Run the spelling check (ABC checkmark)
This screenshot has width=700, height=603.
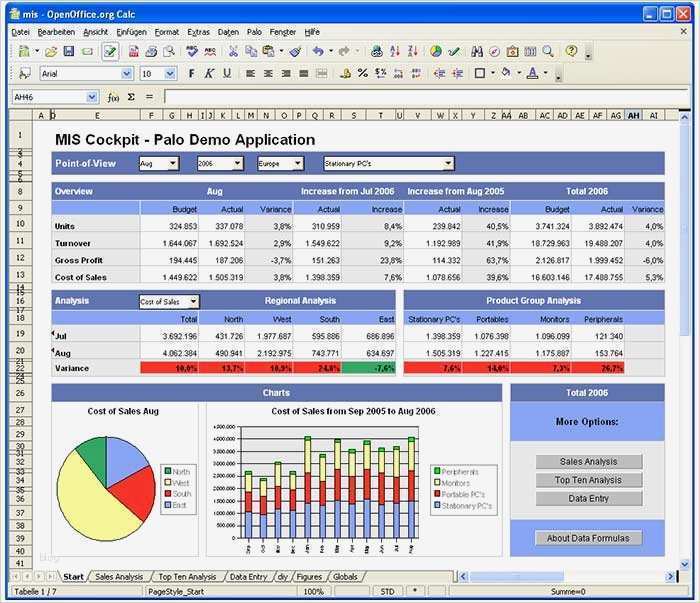pos(192,51)
